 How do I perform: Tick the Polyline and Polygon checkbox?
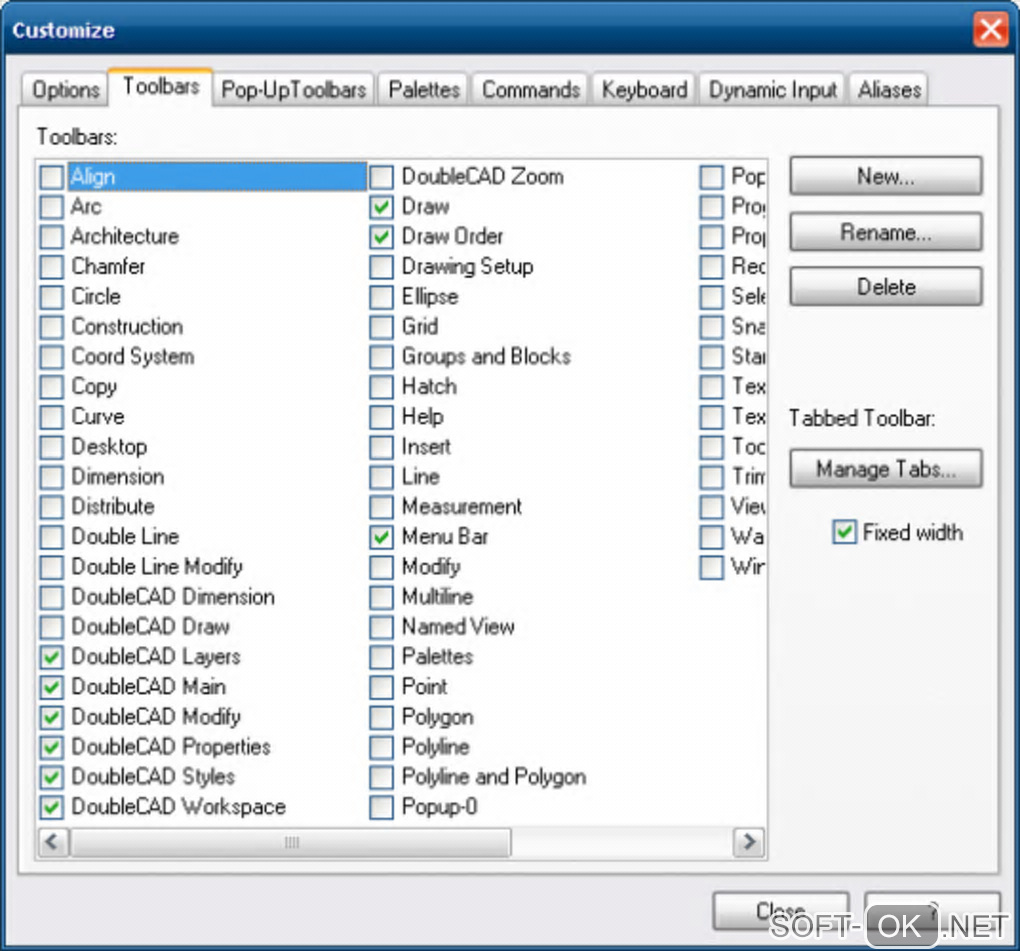[382, 777]
